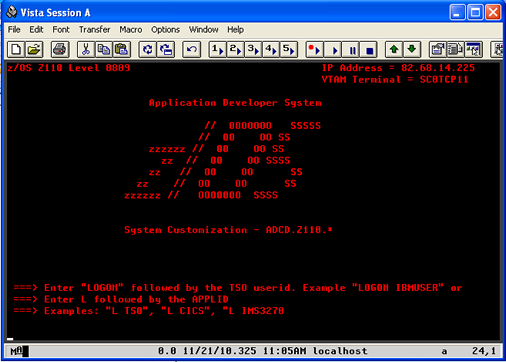Viewport: 506px width, 362px height.
Task: Click the green down arrow download icon
Action: pos(412,50)
